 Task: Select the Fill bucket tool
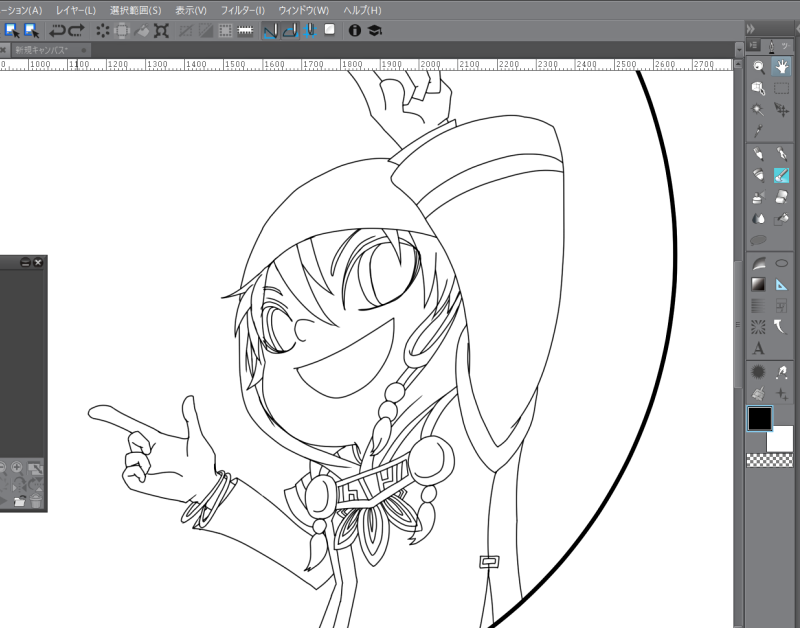click(x=781, y=219)
